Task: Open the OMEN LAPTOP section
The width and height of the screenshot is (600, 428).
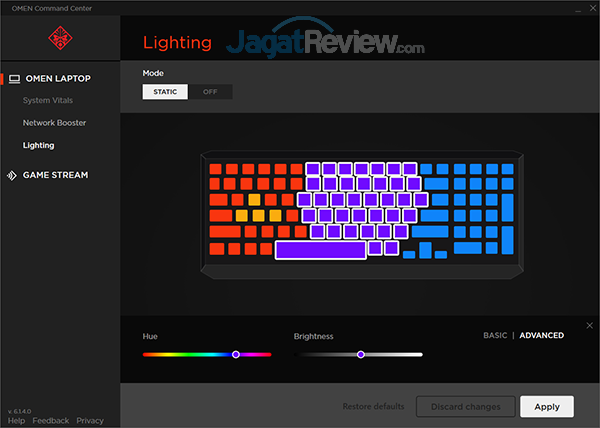Action: 58,79
